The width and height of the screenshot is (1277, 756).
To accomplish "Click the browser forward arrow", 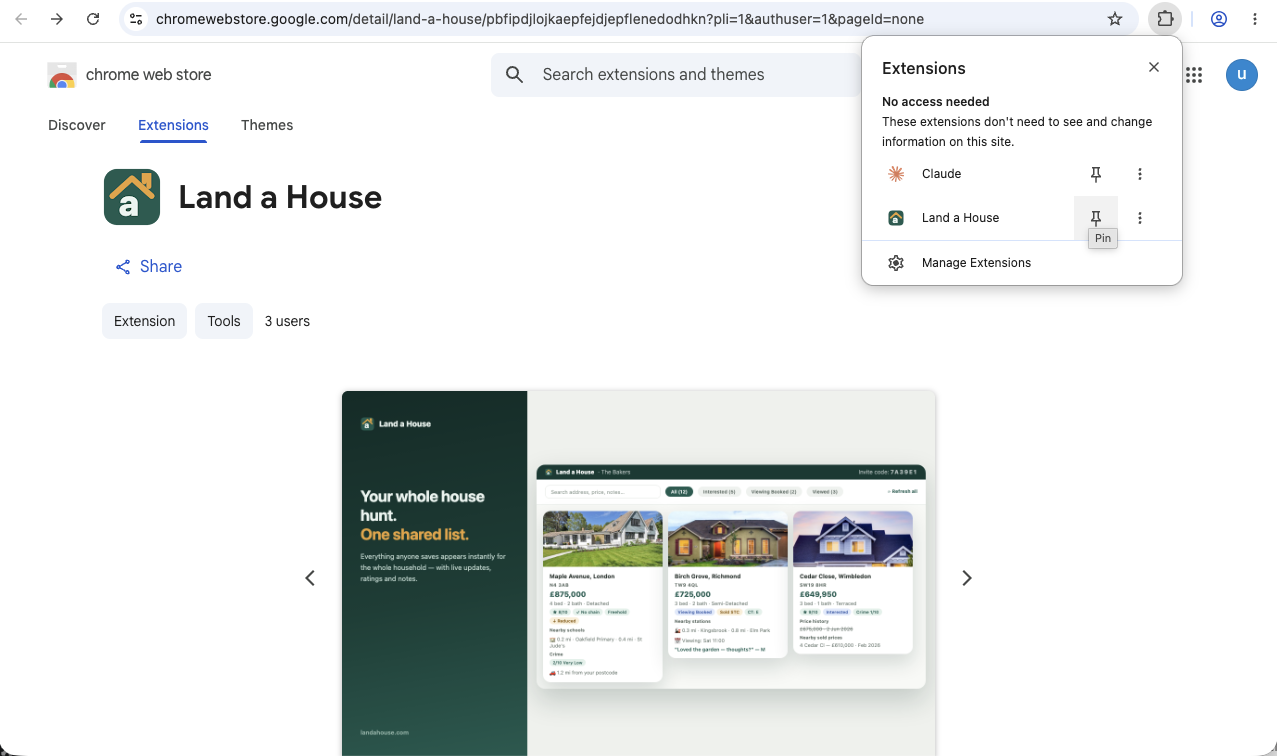I will (x=57, y=19).
